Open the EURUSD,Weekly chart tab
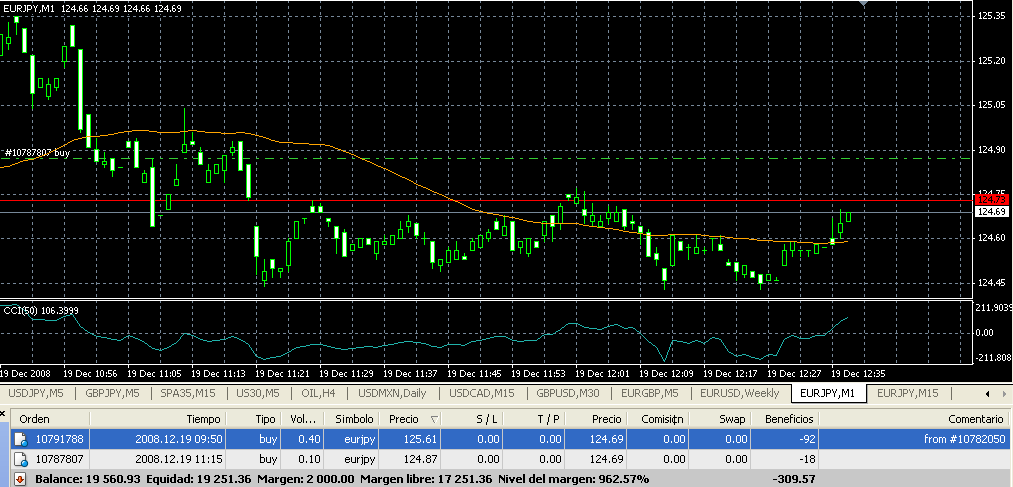The height and width of the screenshot is (487, 1013). (x=740, y=393)
